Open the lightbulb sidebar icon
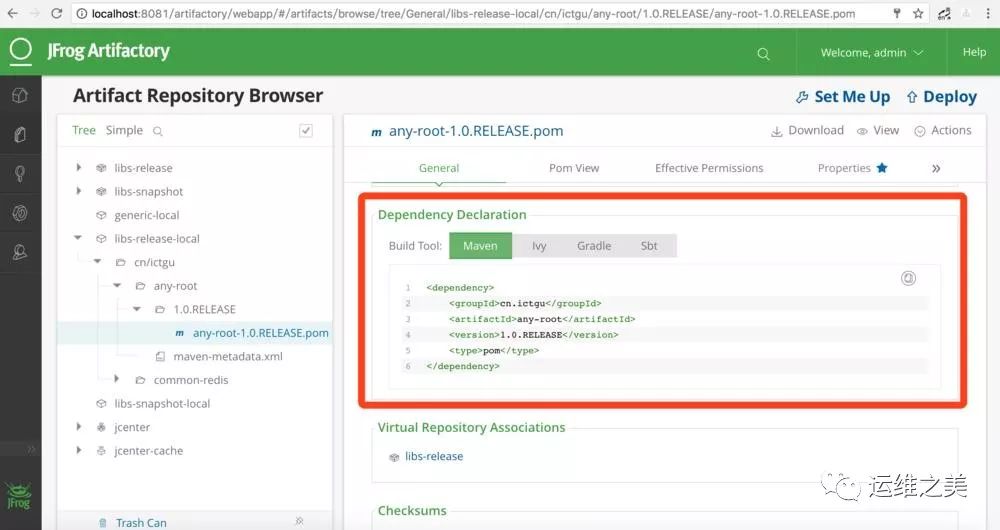 click(x=20, y=174)
